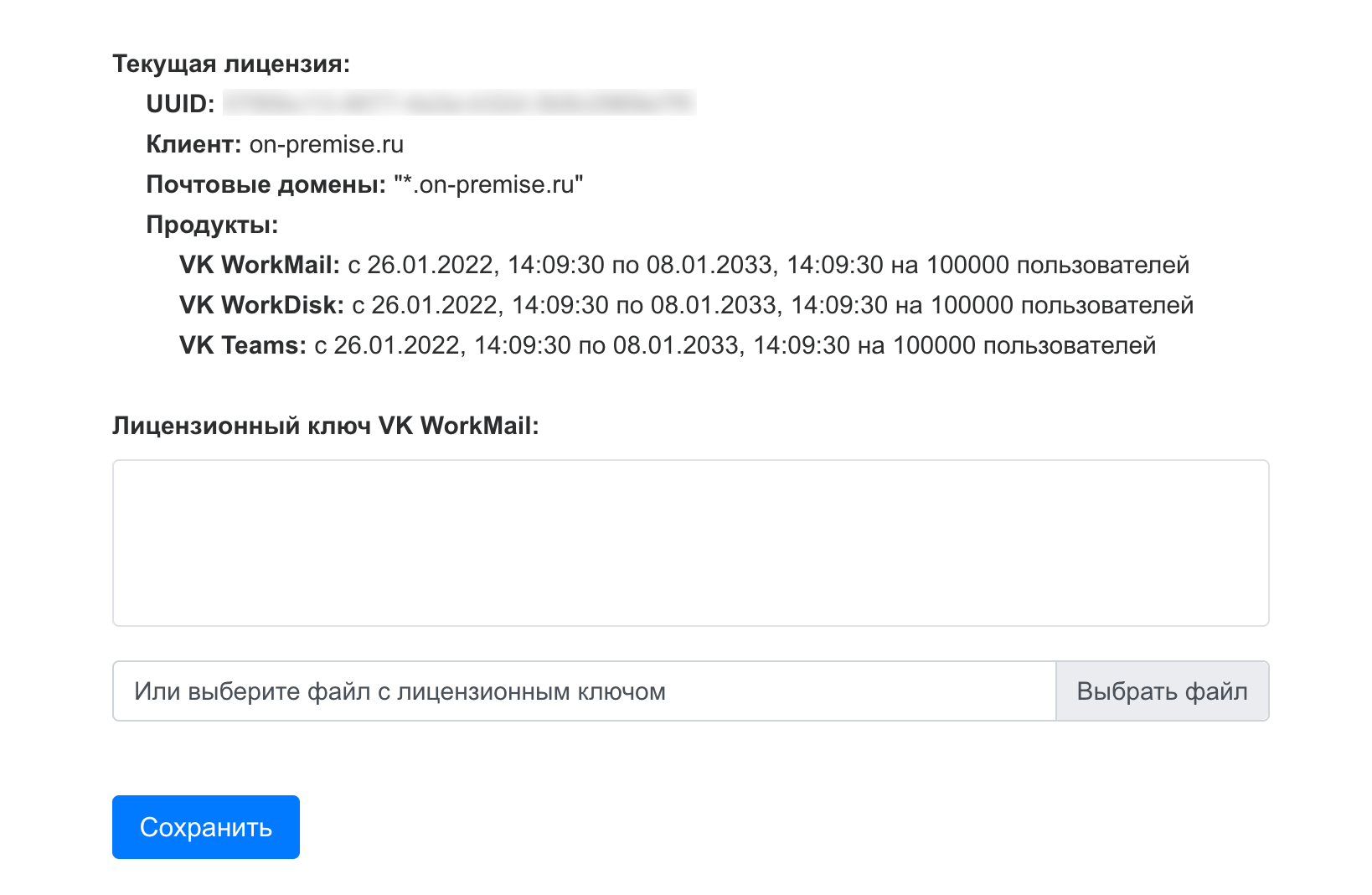This screenshot has height=895, width=1372.
Task: Click the client value "on-premise.ru"
Action: [327, 144]
